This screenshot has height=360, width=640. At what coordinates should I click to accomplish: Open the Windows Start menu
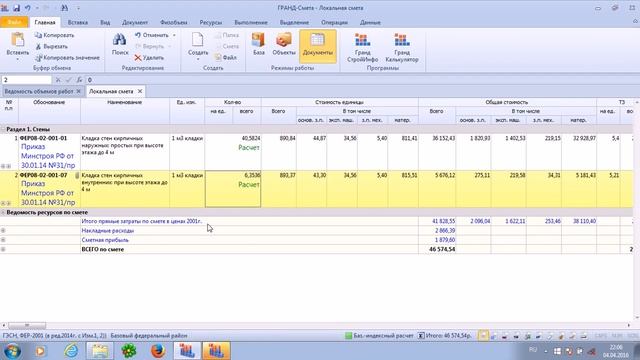pyautogui.click(x=12, y=351)
